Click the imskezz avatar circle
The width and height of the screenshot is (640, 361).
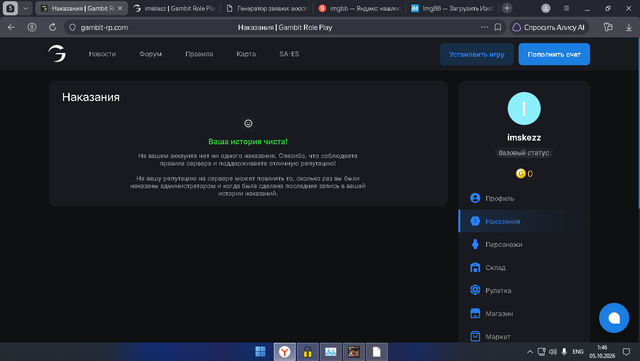[524, 108]
